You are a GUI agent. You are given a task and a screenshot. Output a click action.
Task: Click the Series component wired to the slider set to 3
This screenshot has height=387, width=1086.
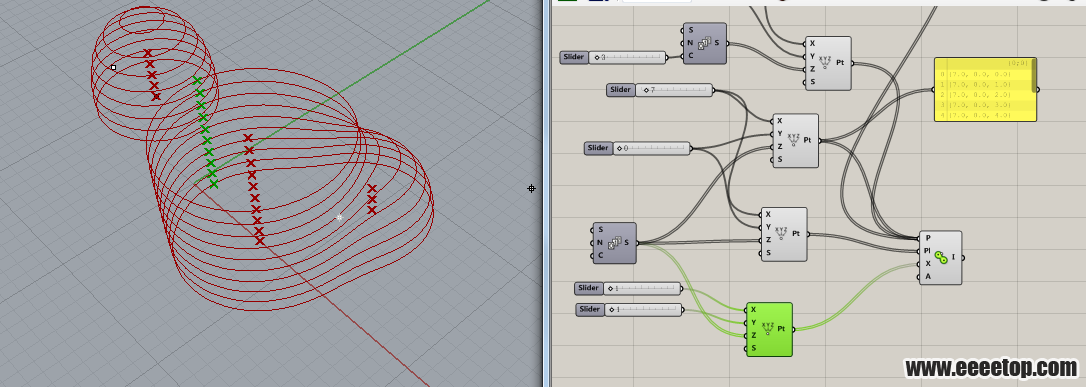(x=704, y=43)
